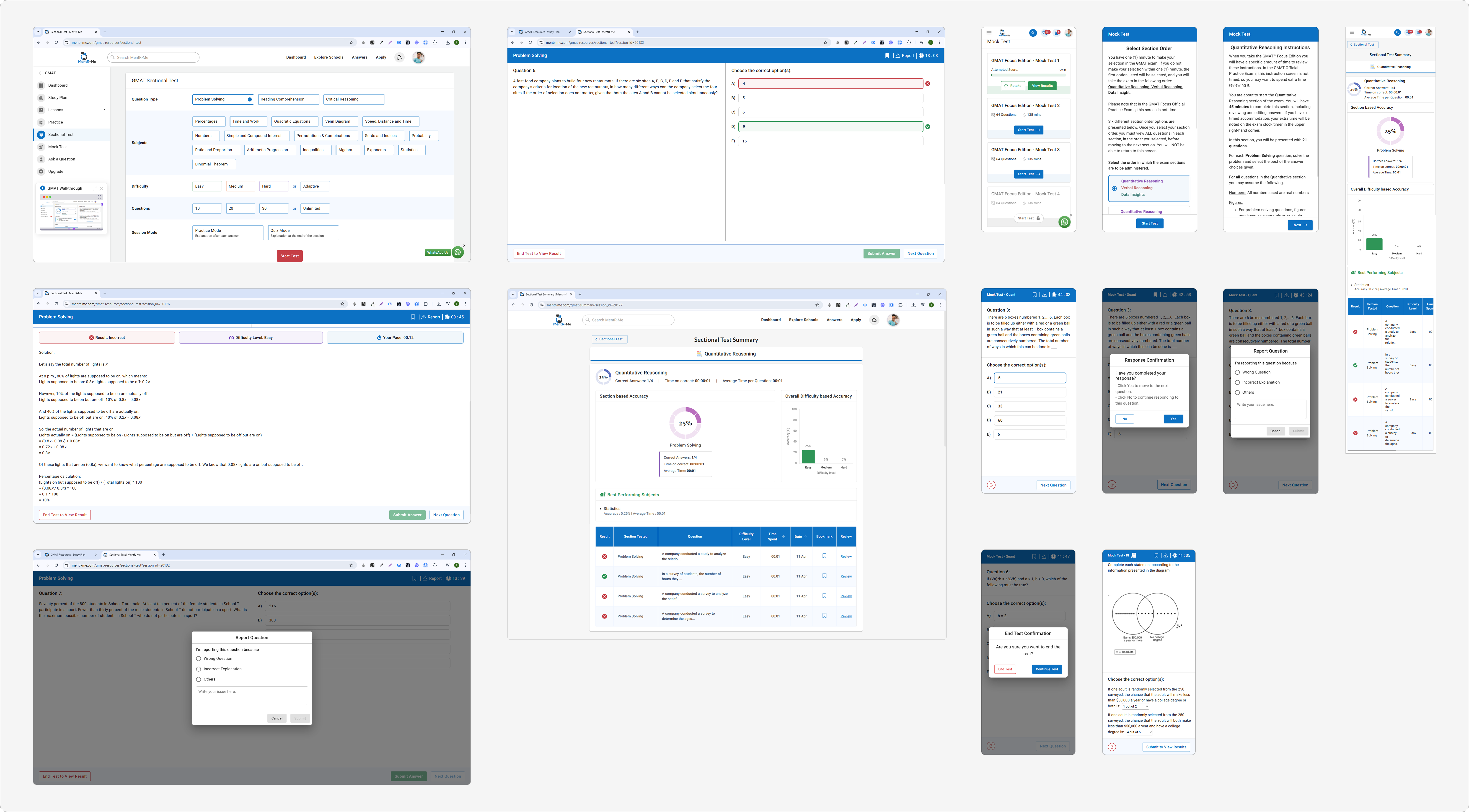Click locked Start Test for Mock Test 4
This screenshot has height=812, width=1469.
click(1029, 218)
